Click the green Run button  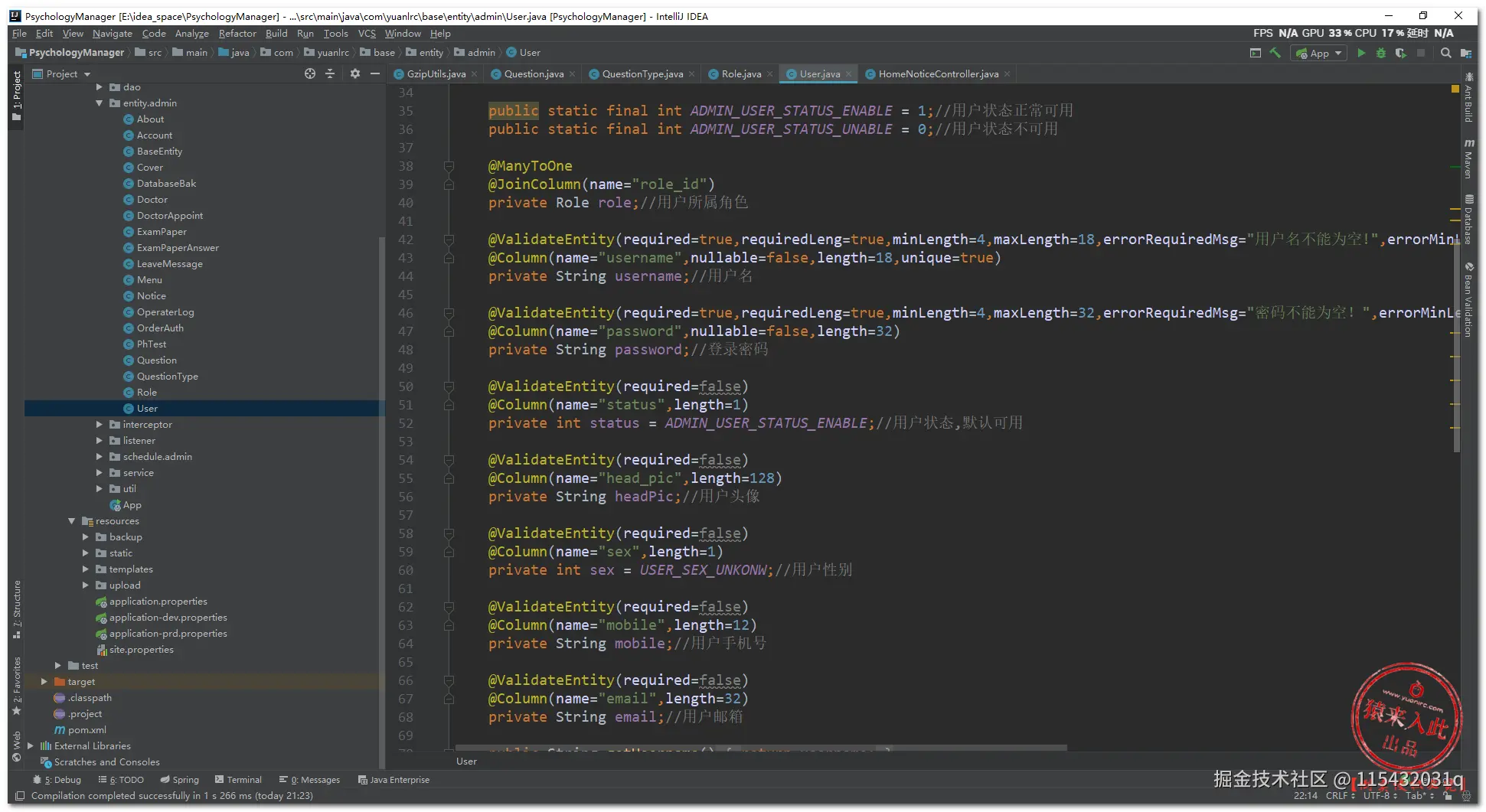[x=1360, y=53]
